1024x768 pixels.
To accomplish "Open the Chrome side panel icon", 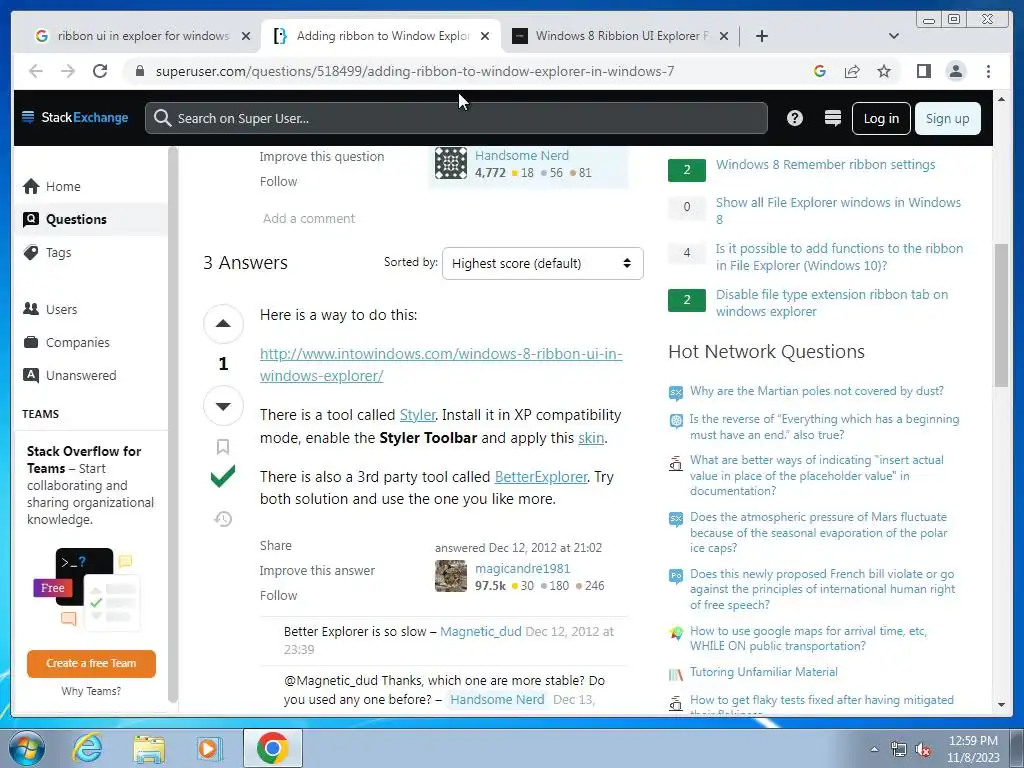I will click(x=923, y=71).
